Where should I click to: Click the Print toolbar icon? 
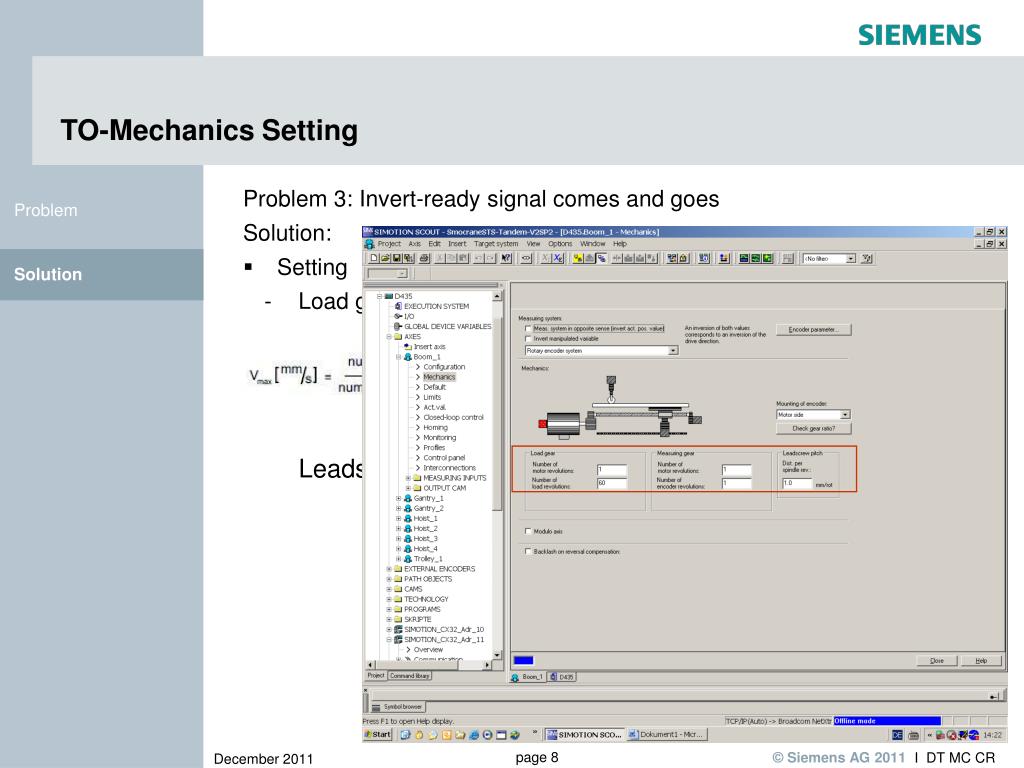[424, 259]
